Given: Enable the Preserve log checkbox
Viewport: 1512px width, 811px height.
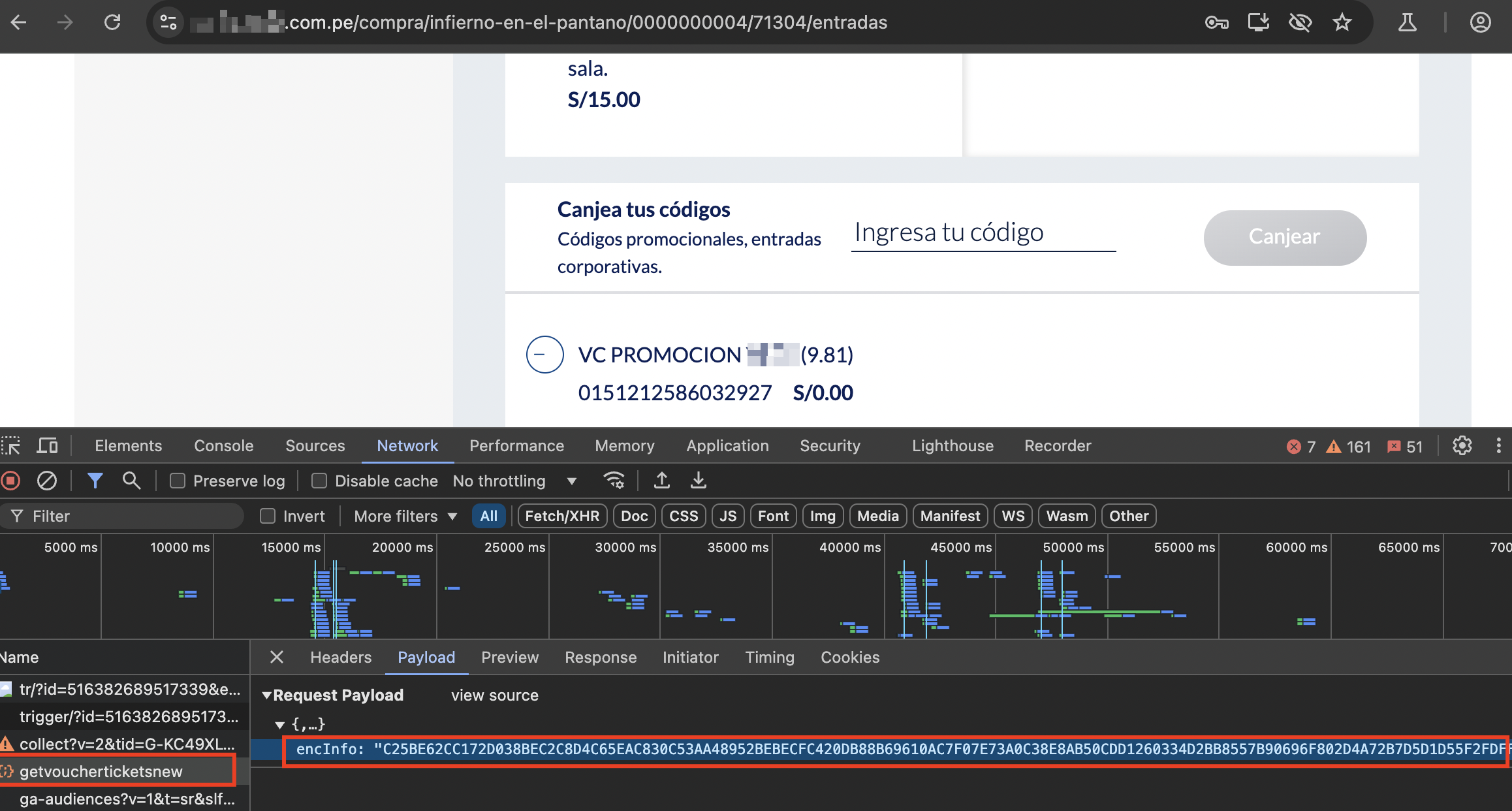Looking at the screenshot, I should (x=178, y=481).
